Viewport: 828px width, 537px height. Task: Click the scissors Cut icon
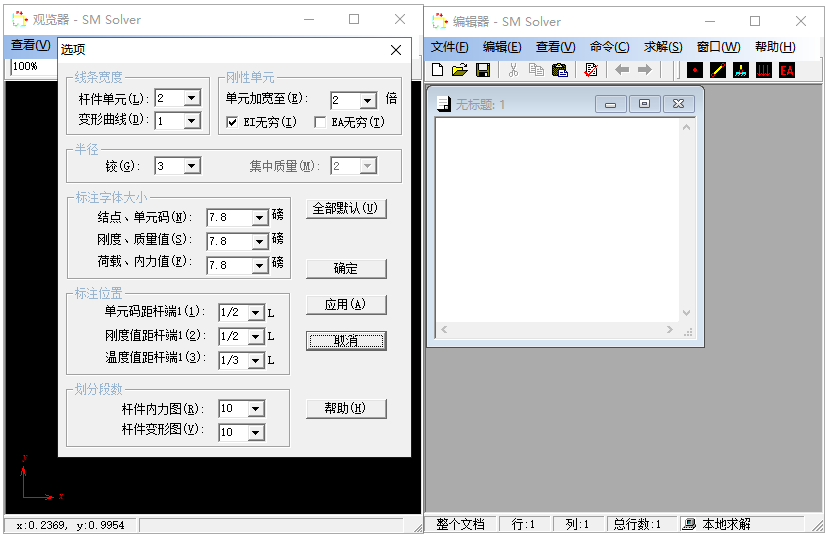pyautogui.click(x=513, y=70)
